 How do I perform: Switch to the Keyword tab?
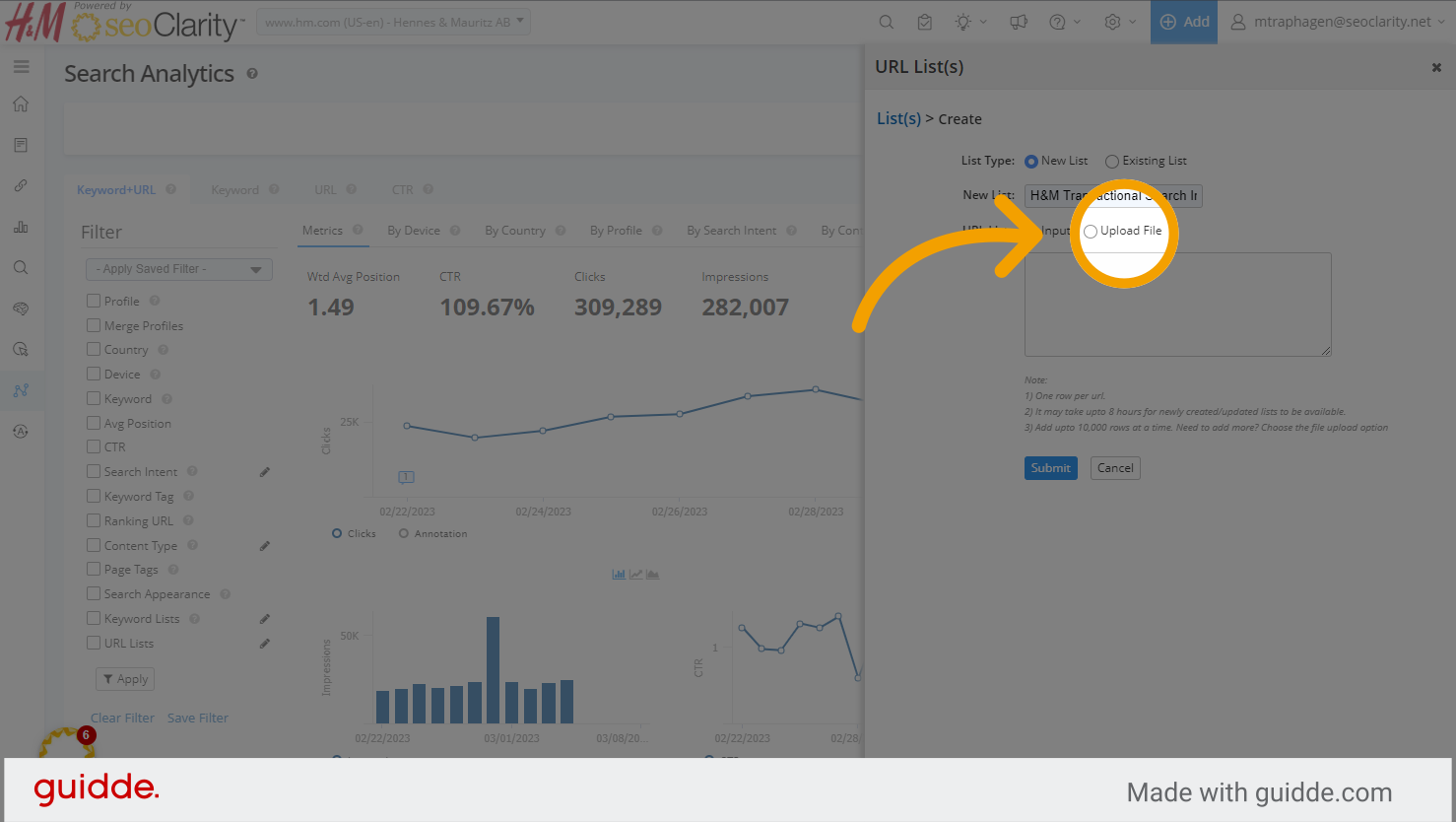coord(234,190)
